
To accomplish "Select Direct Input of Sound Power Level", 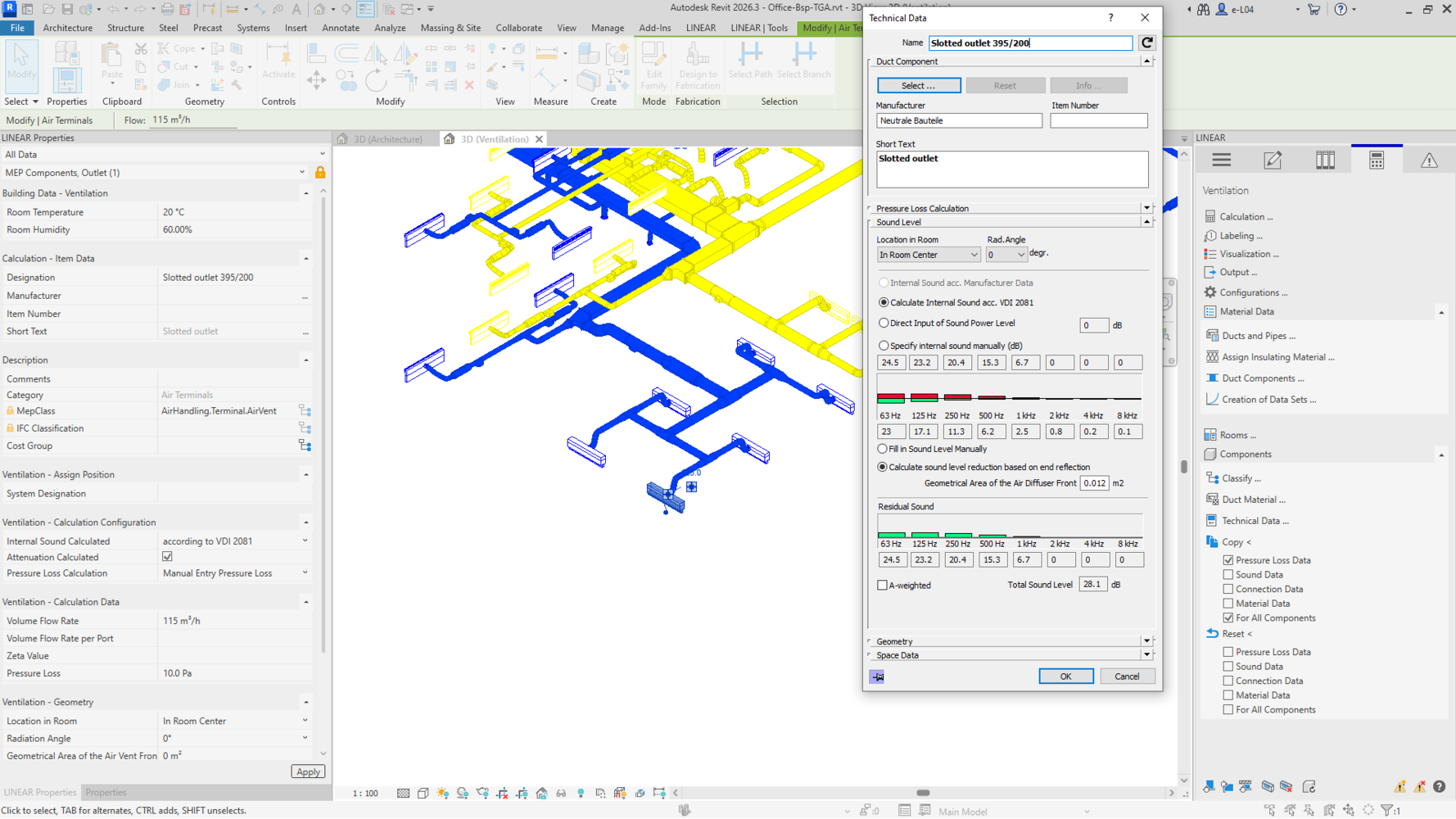I will 884,324.
